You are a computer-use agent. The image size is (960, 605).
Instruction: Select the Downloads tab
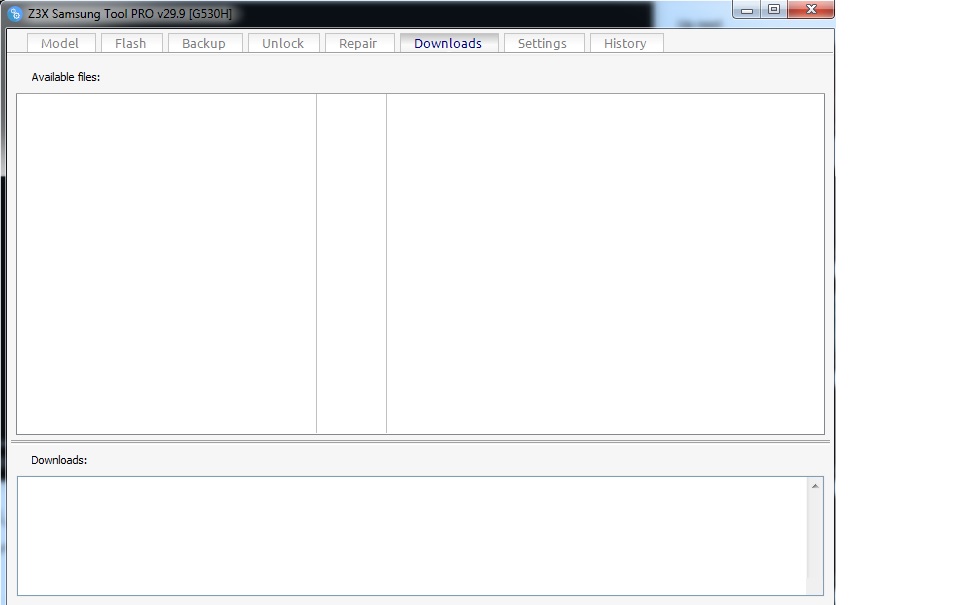click(x=449, y=43)
